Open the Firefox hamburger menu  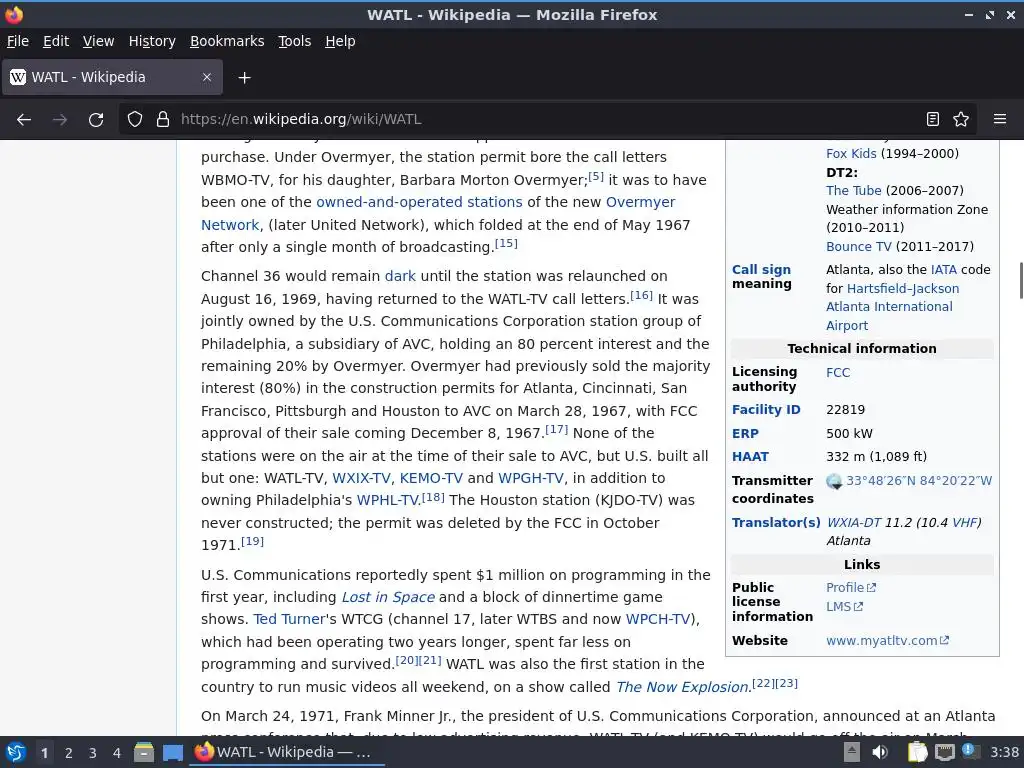pos(1000,120)
